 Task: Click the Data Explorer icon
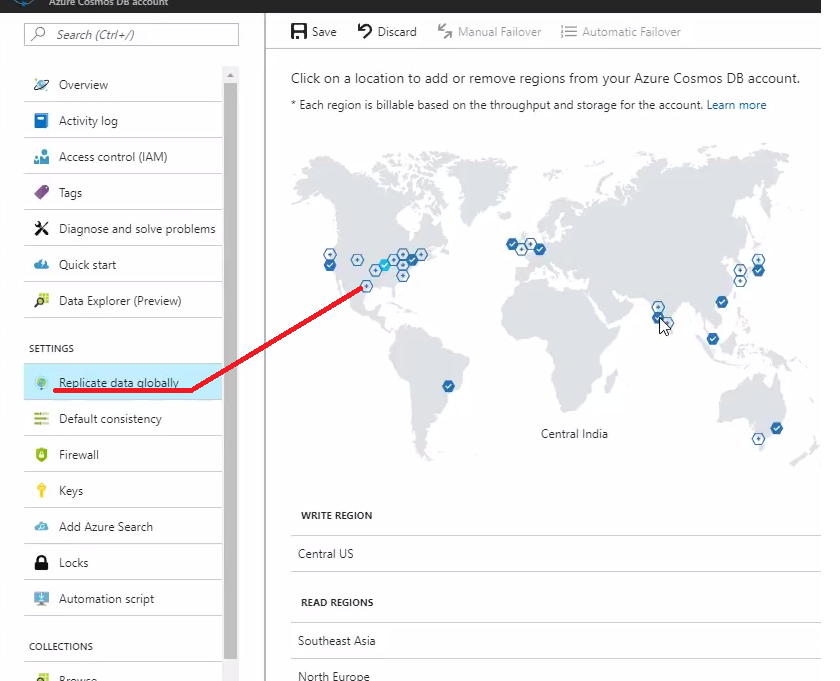[41, 300]
